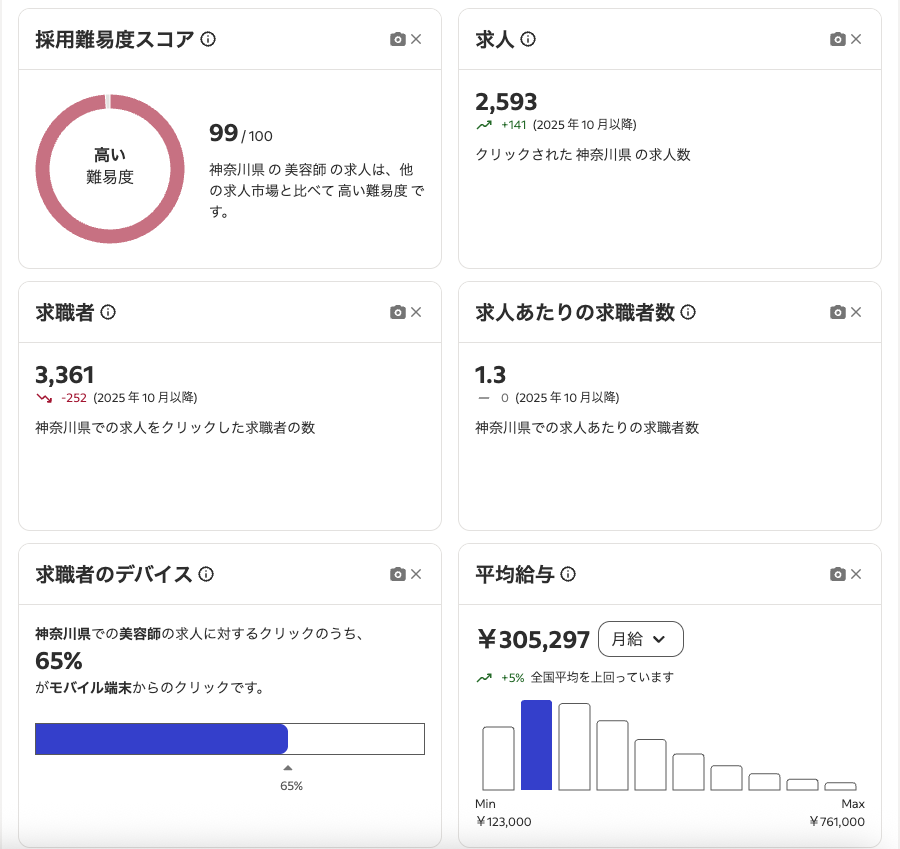Click camera icon on 求人あたりの求職者数 card

click(x=837, y=312)
